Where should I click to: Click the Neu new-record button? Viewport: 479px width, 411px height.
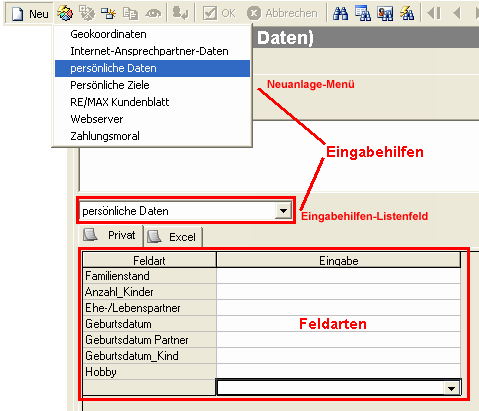click(x=30, y=14)
